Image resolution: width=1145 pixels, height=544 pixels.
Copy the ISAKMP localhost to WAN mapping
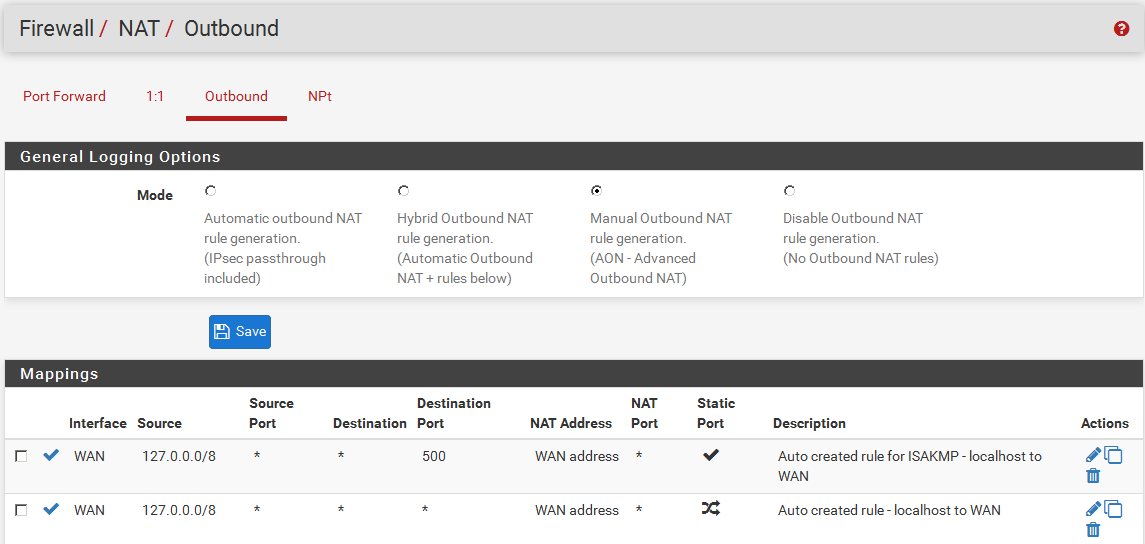(x=1113, y=456)
